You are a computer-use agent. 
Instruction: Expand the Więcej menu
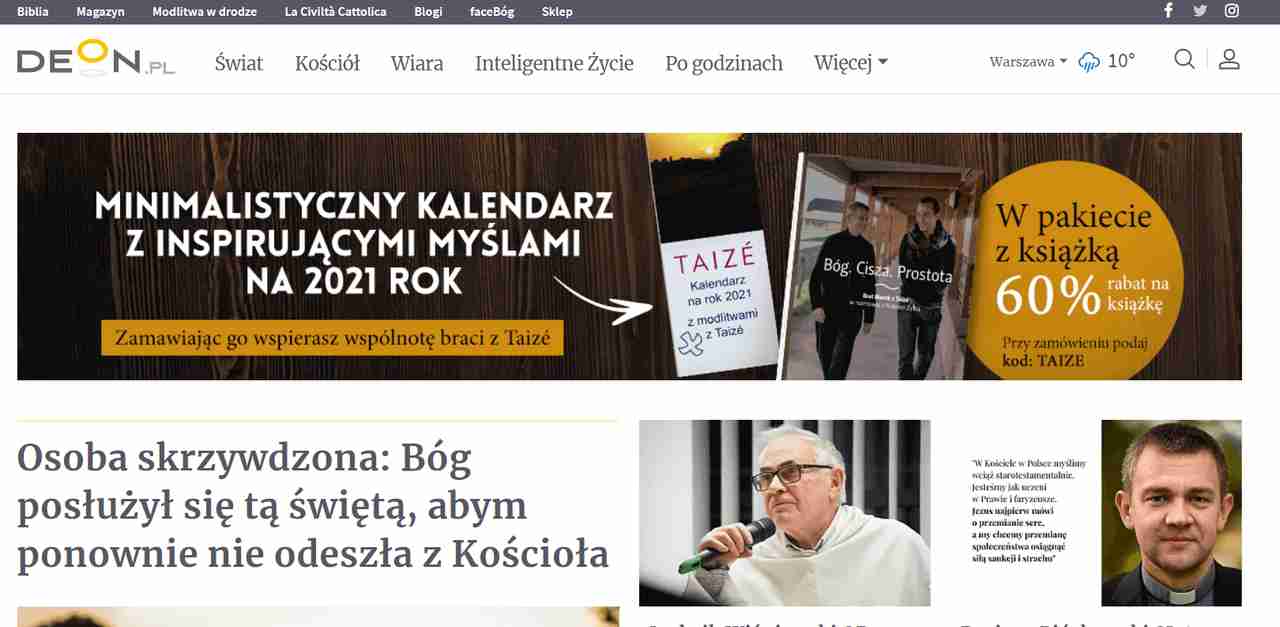pos(851,63)
